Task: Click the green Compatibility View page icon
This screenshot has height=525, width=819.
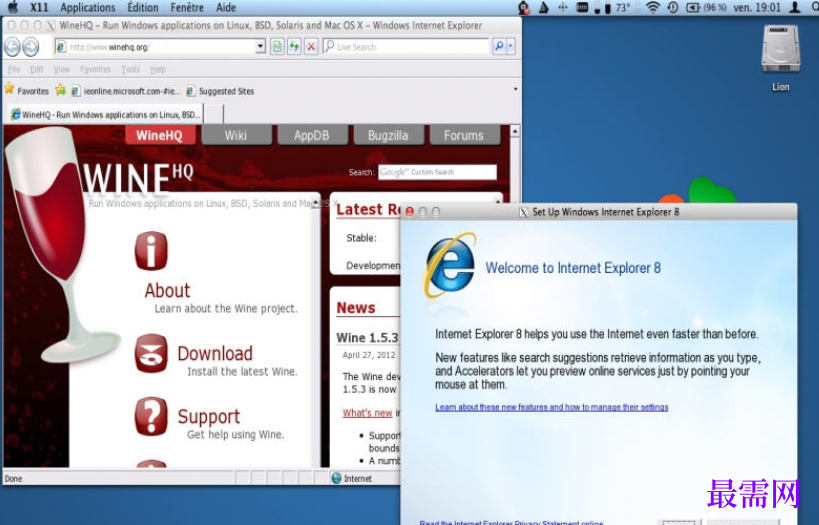Action: 277,47
